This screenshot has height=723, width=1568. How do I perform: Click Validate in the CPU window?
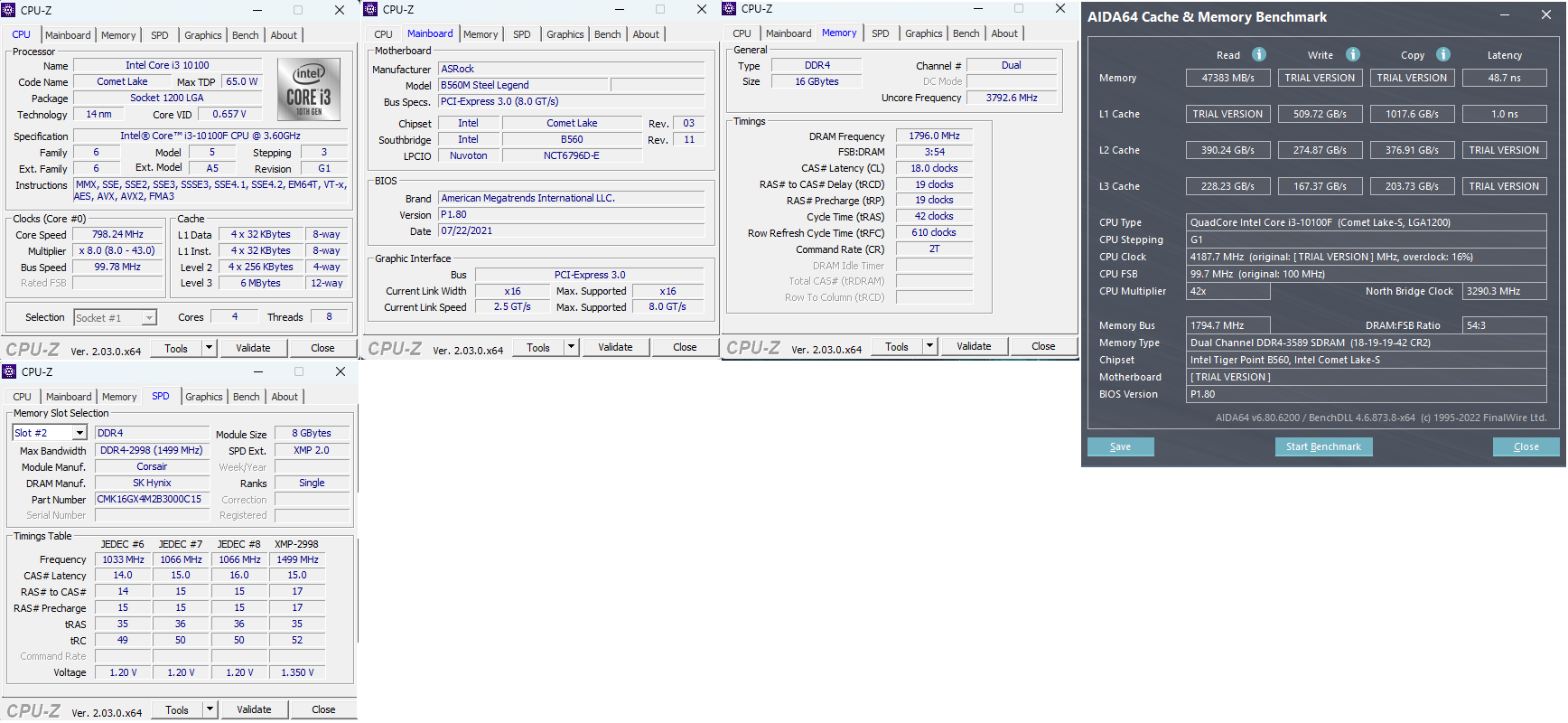click(x=253, y=348)
